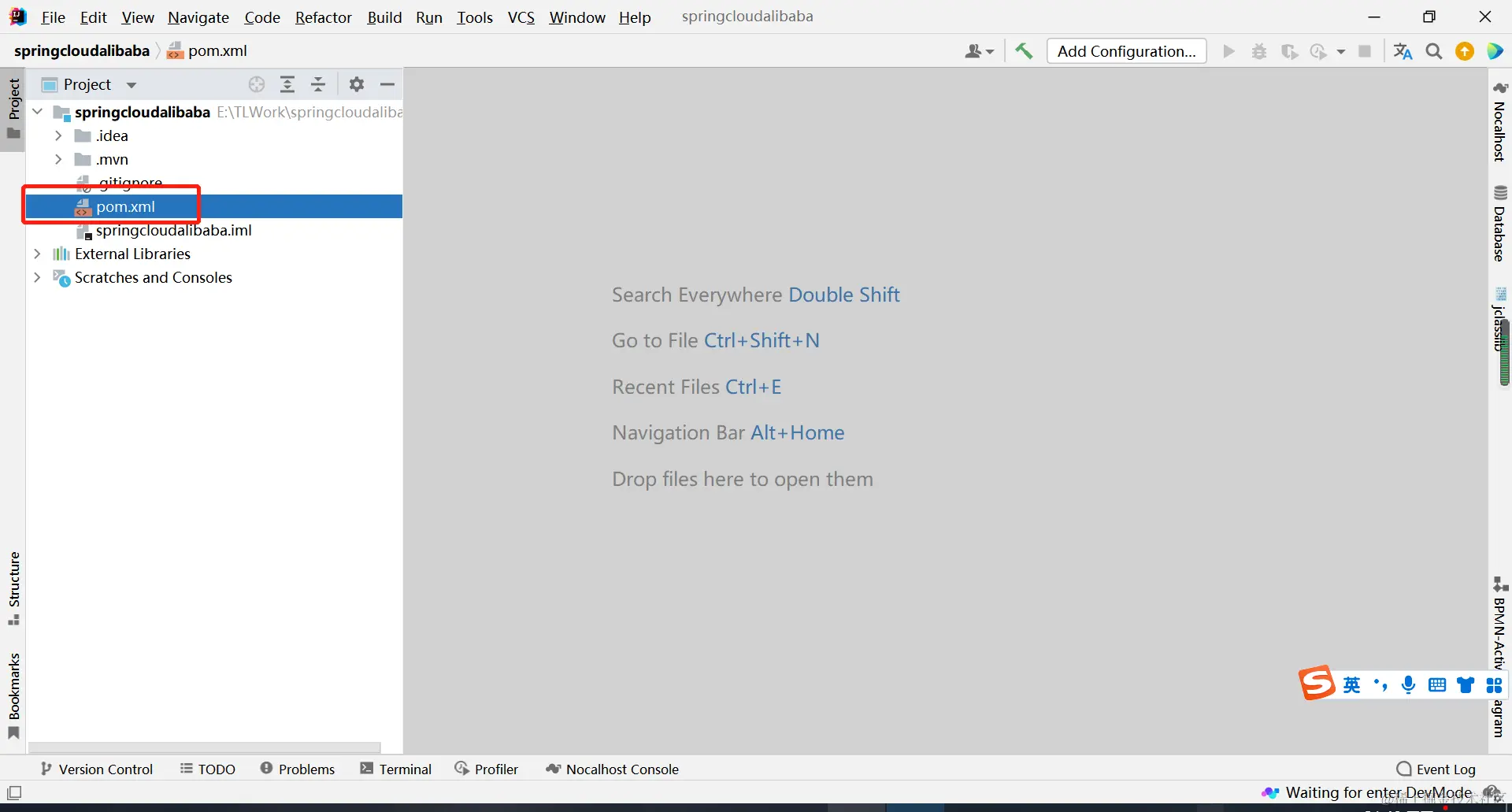Image resolution: width=1512 pixels, height=812 pixels.
Task: Click the Stop square icon
Action: [x=1365, y=51]
